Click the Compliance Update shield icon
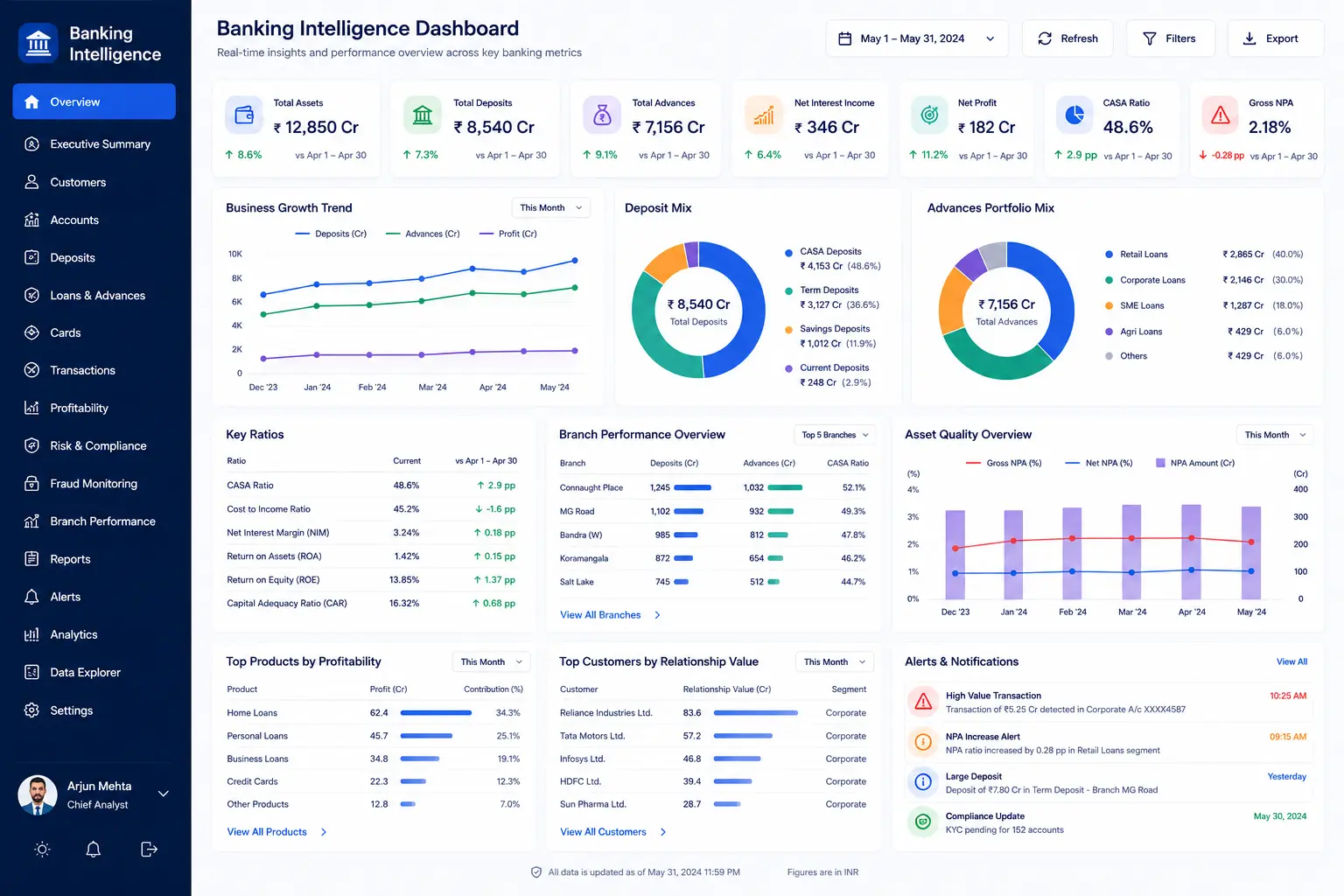Viewport: 1344px width, 896px height. pyautogui.click(x=923, y=822)
